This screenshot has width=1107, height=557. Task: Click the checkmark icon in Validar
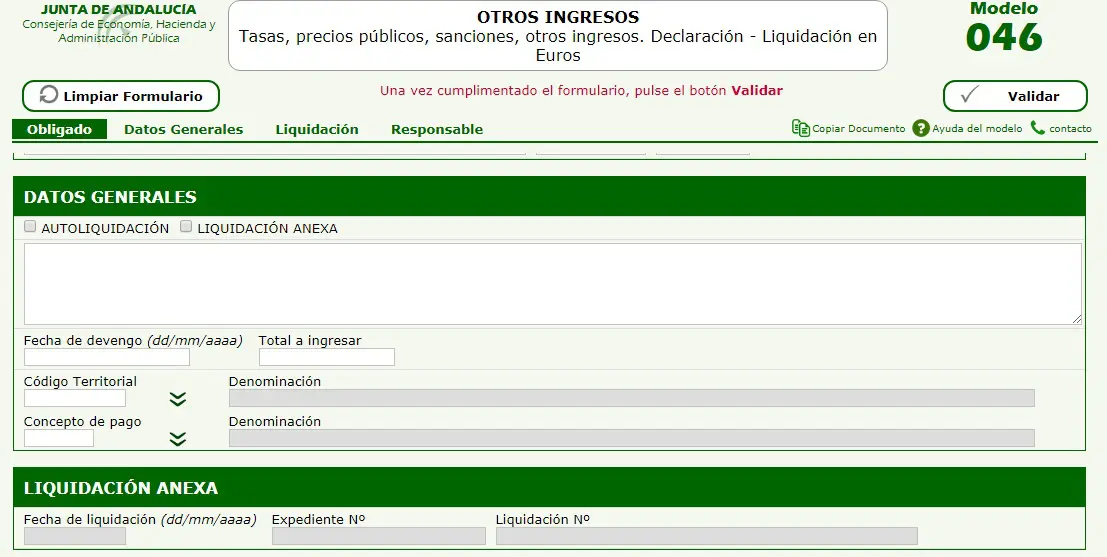pyautogui.click(x=969, y=96)
